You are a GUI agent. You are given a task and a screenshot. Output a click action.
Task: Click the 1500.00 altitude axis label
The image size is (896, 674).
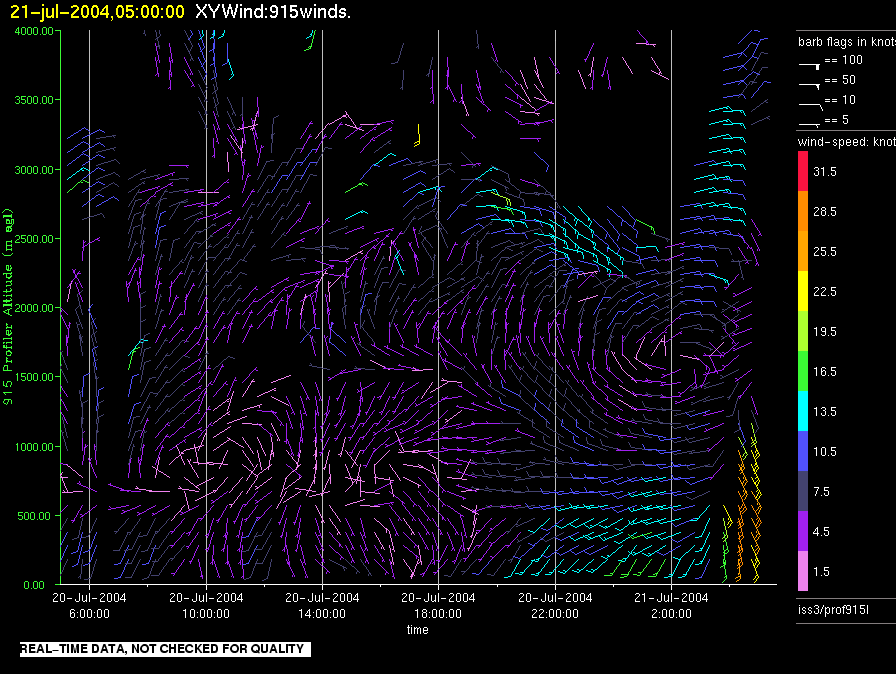point(34,377)
